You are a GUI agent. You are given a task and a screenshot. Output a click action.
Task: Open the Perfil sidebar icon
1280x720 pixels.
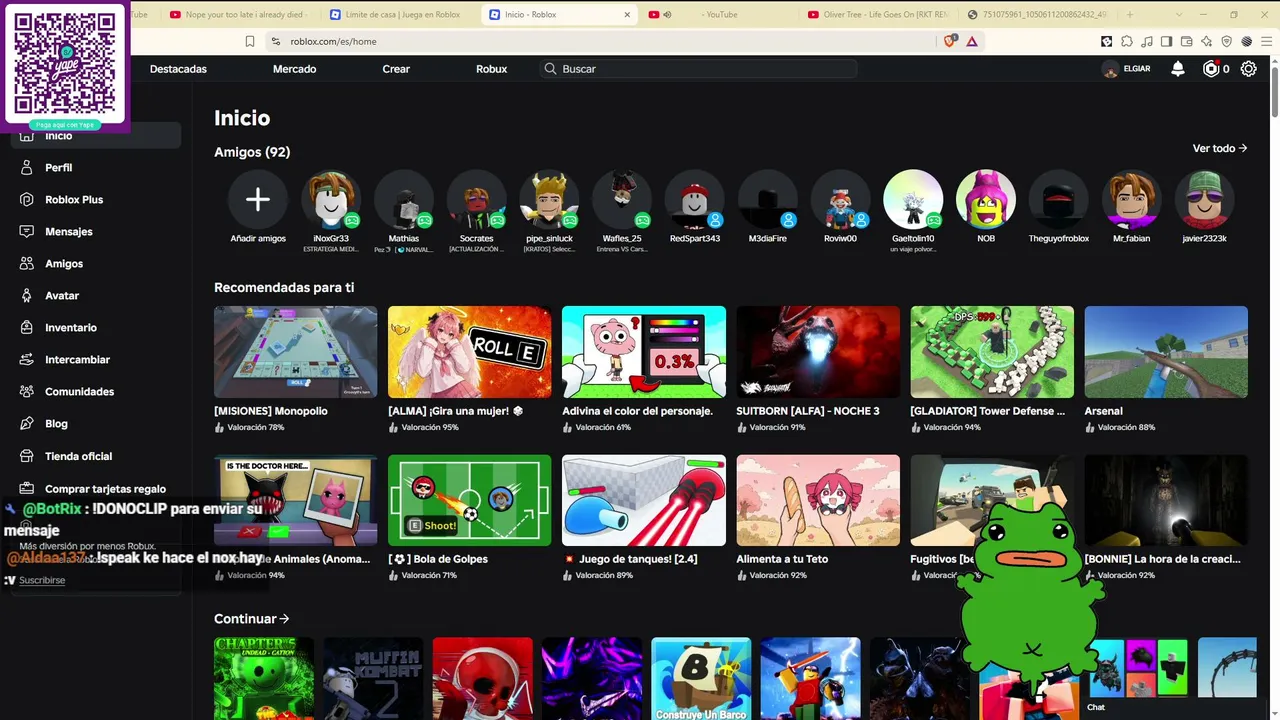click(x=27, y=167)
